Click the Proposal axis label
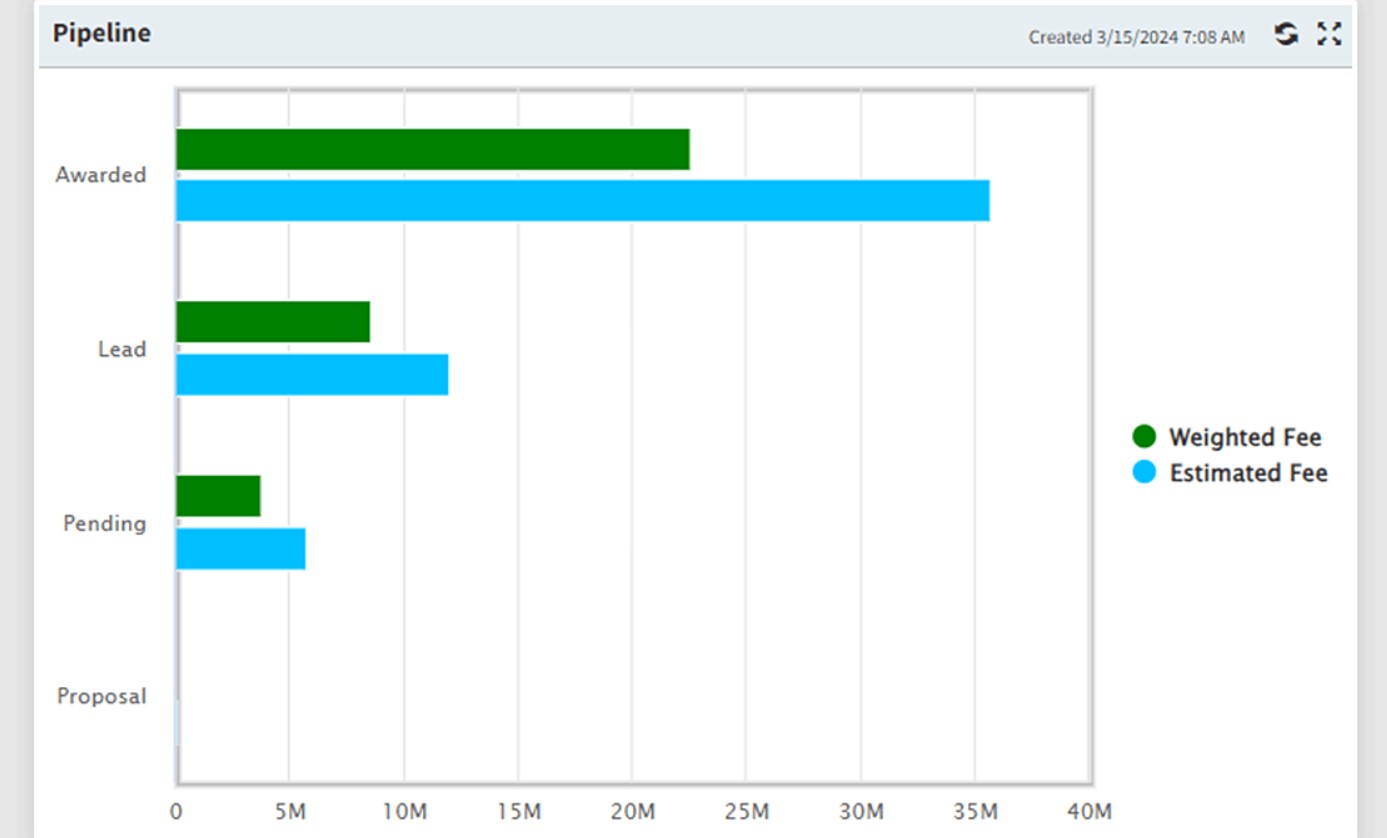This screenshot has width=1387, height=838. (x=102, y=696)
